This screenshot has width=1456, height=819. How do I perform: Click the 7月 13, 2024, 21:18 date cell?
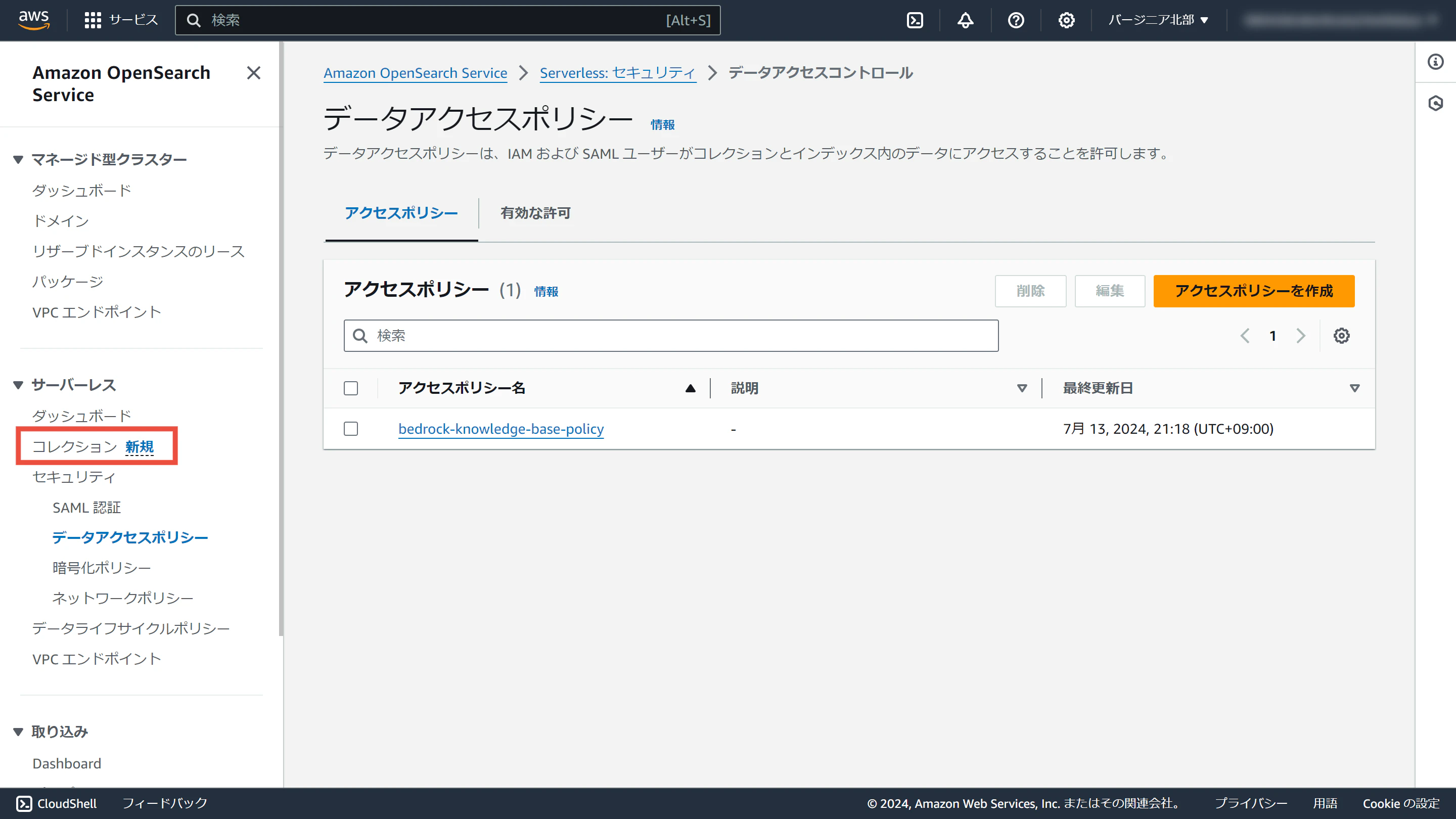tap(1168, 429)
